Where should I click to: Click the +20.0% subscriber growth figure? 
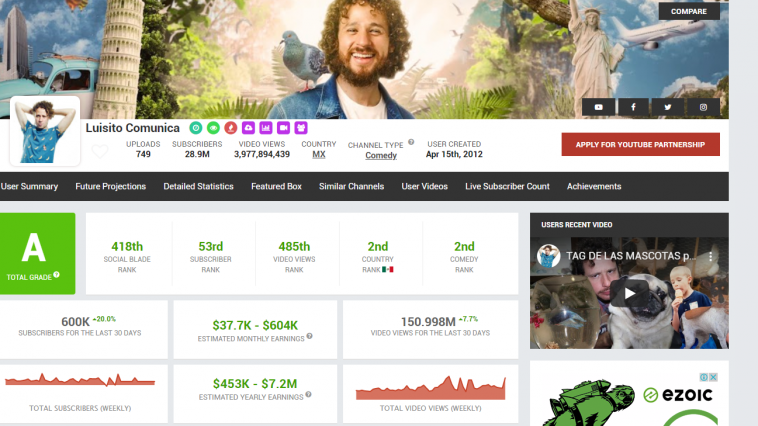pos(104,319)
